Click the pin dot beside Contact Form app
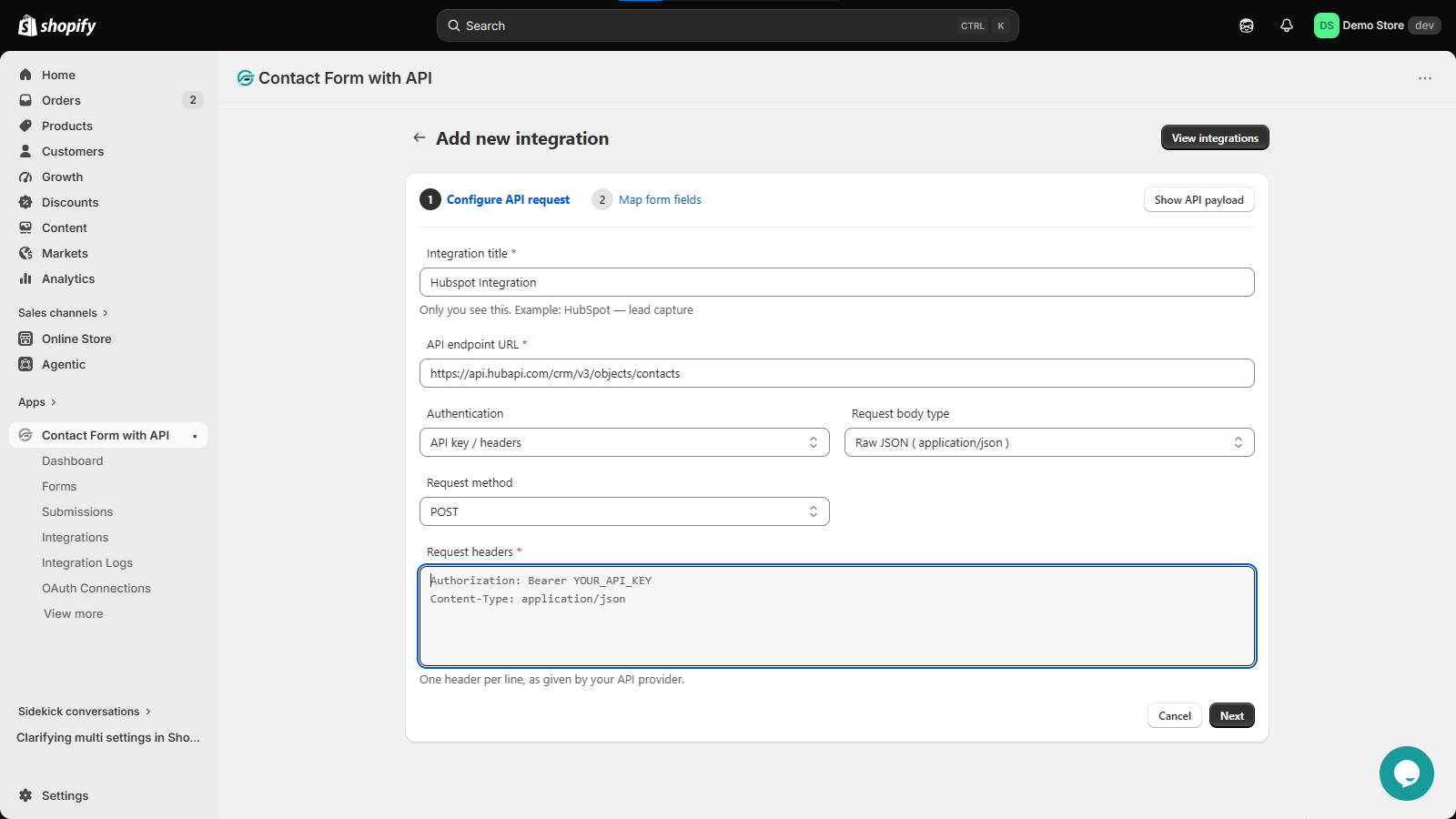Viewport: 1456px width, 819px height. [195, 436]
